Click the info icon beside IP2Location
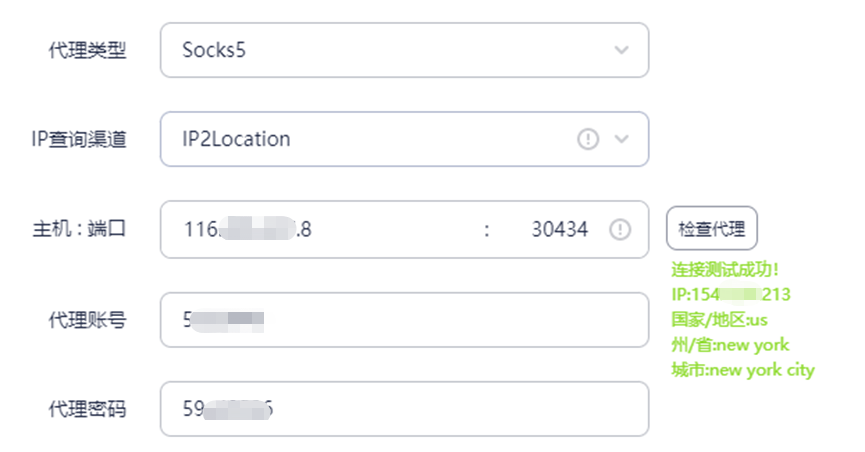Image resolution: width=865 pixels, height=452 pixels. [x=588, y=139]
